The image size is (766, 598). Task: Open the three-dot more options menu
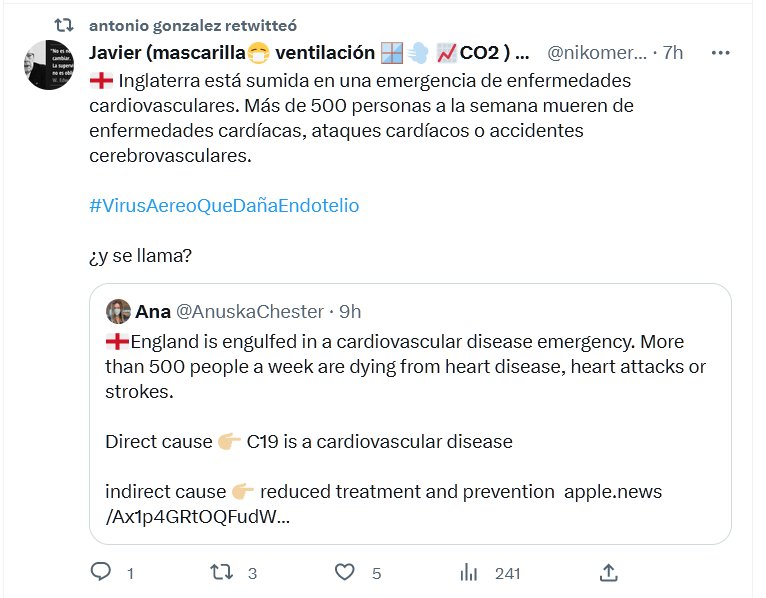(719, 53)
